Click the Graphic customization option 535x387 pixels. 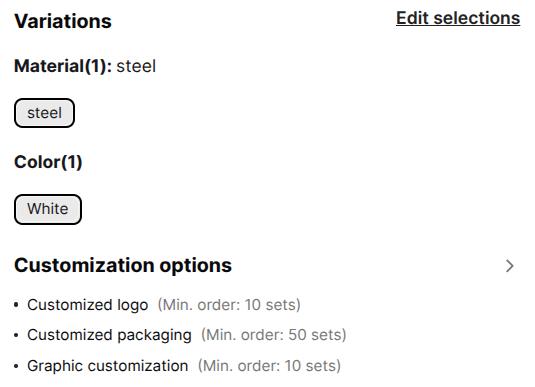(x=107, y=366)
